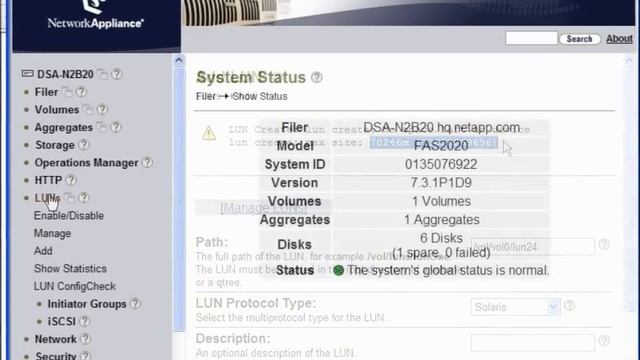
Task: Expand the Aggregates menu section
Action: (x=64, y=127)
